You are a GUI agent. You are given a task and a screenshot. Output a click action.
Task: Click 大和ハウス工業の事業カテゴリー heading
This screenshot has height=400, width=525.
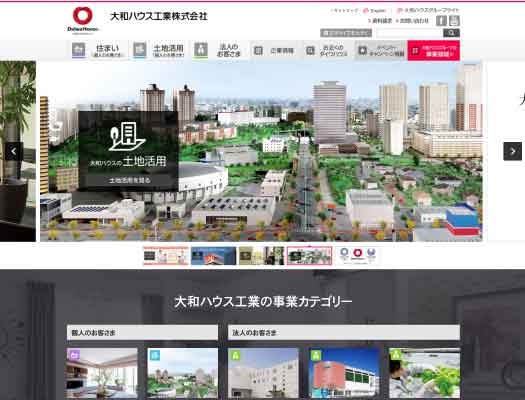tap(263, 302)
